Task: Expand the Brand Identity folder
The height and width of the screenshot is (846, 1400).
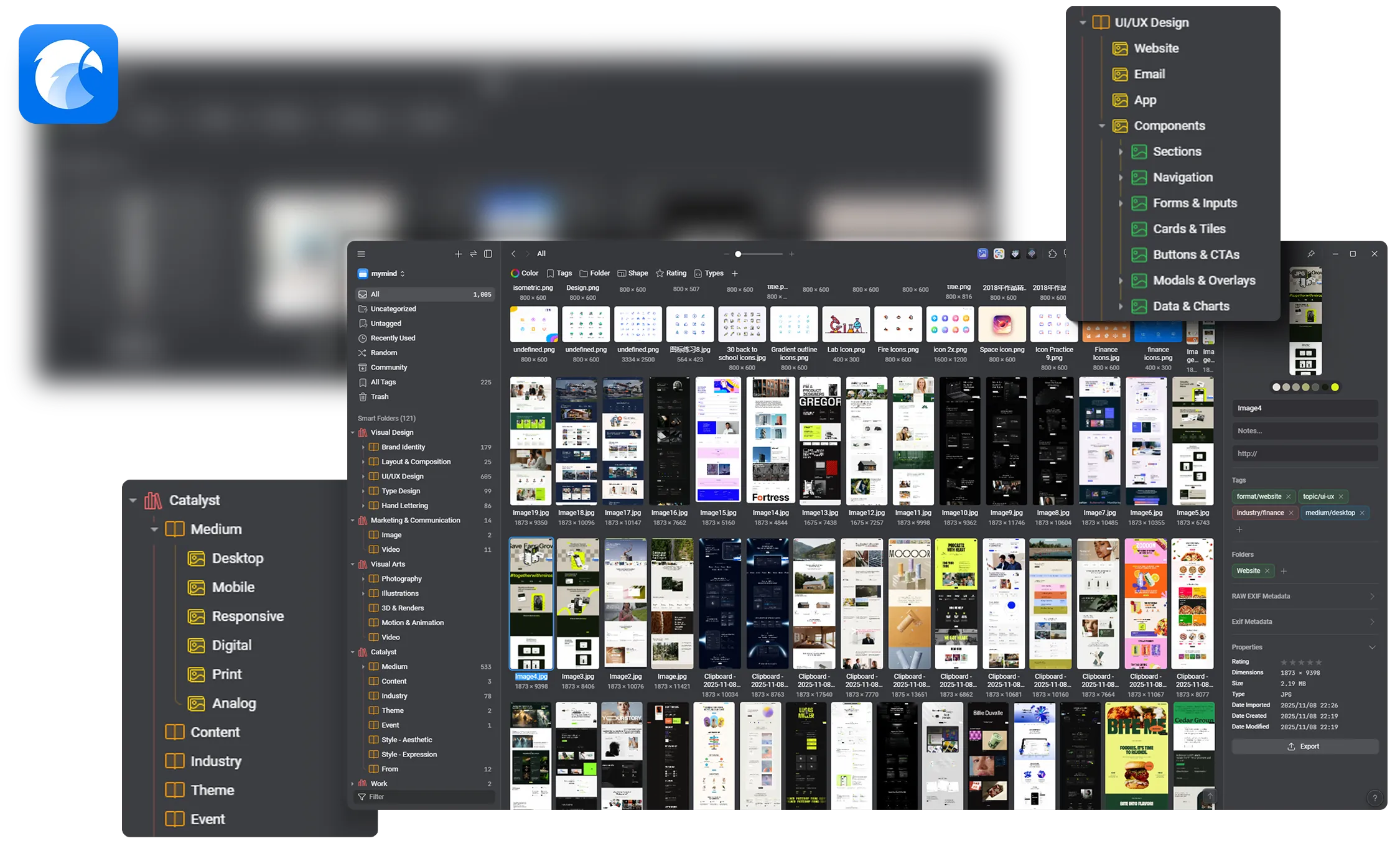Action: (363, 447)
